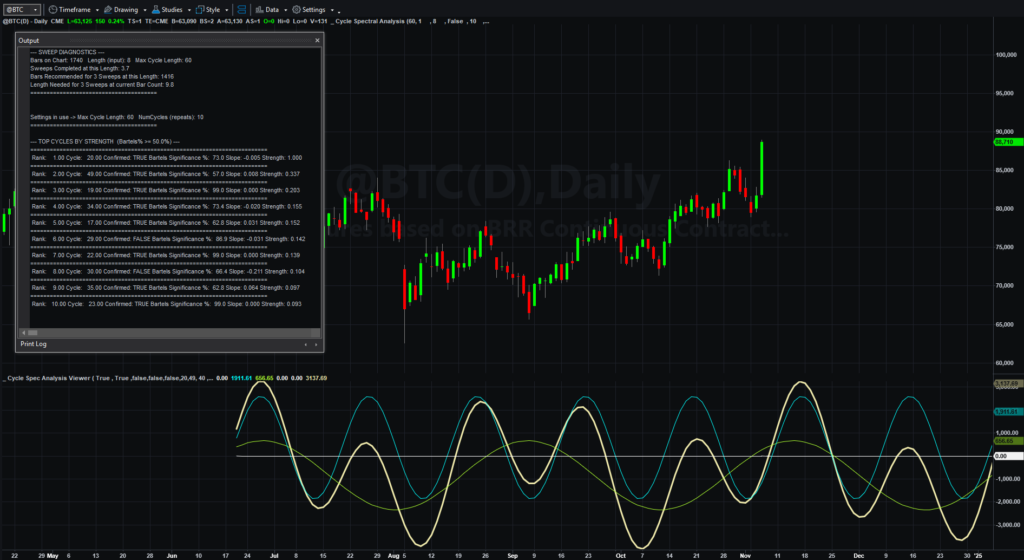Open the toolbar overflow arrow after Settings

[339, 10]
